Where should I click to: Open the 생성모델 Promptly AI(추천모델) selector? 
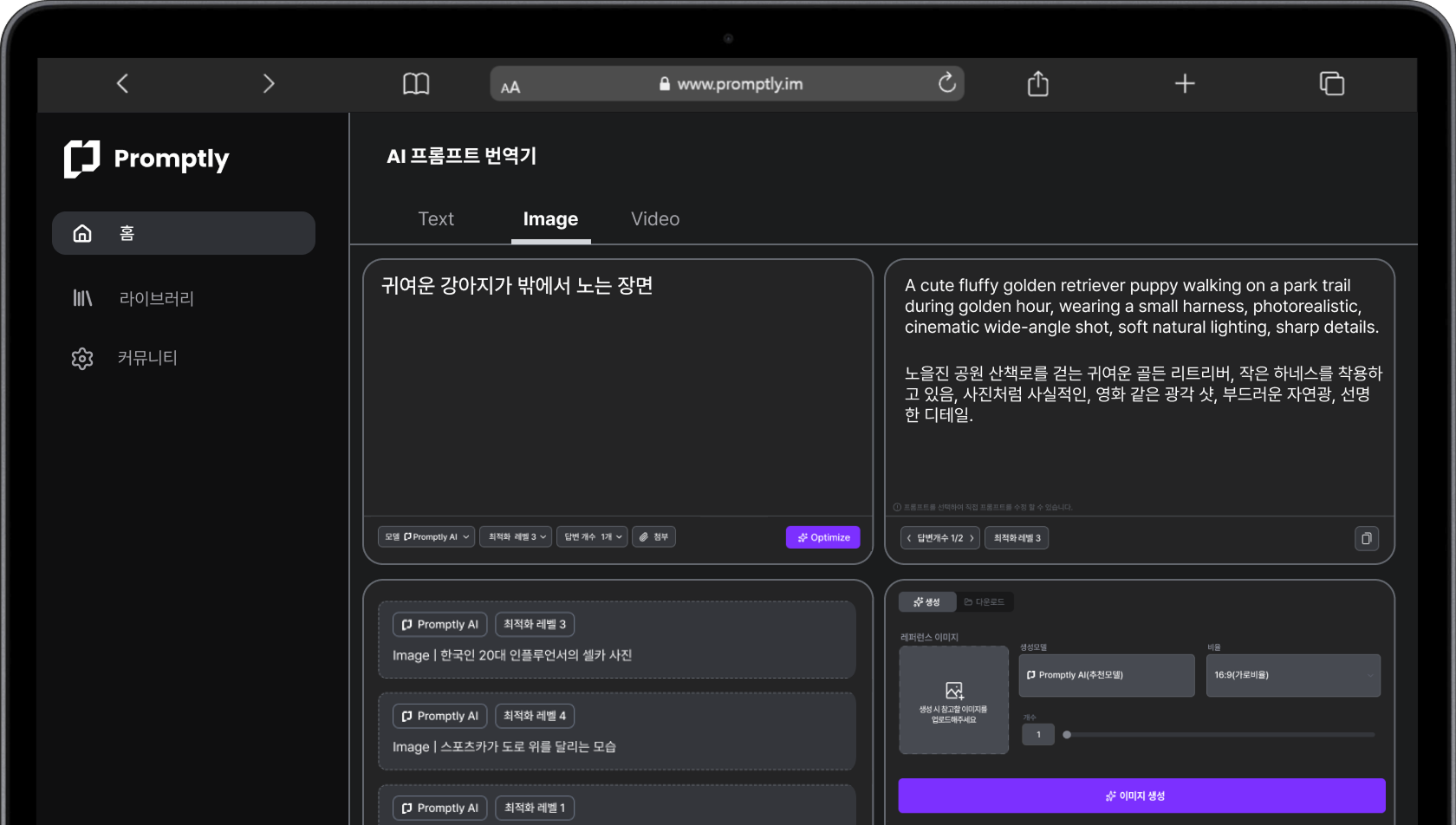pos(1107,675)
